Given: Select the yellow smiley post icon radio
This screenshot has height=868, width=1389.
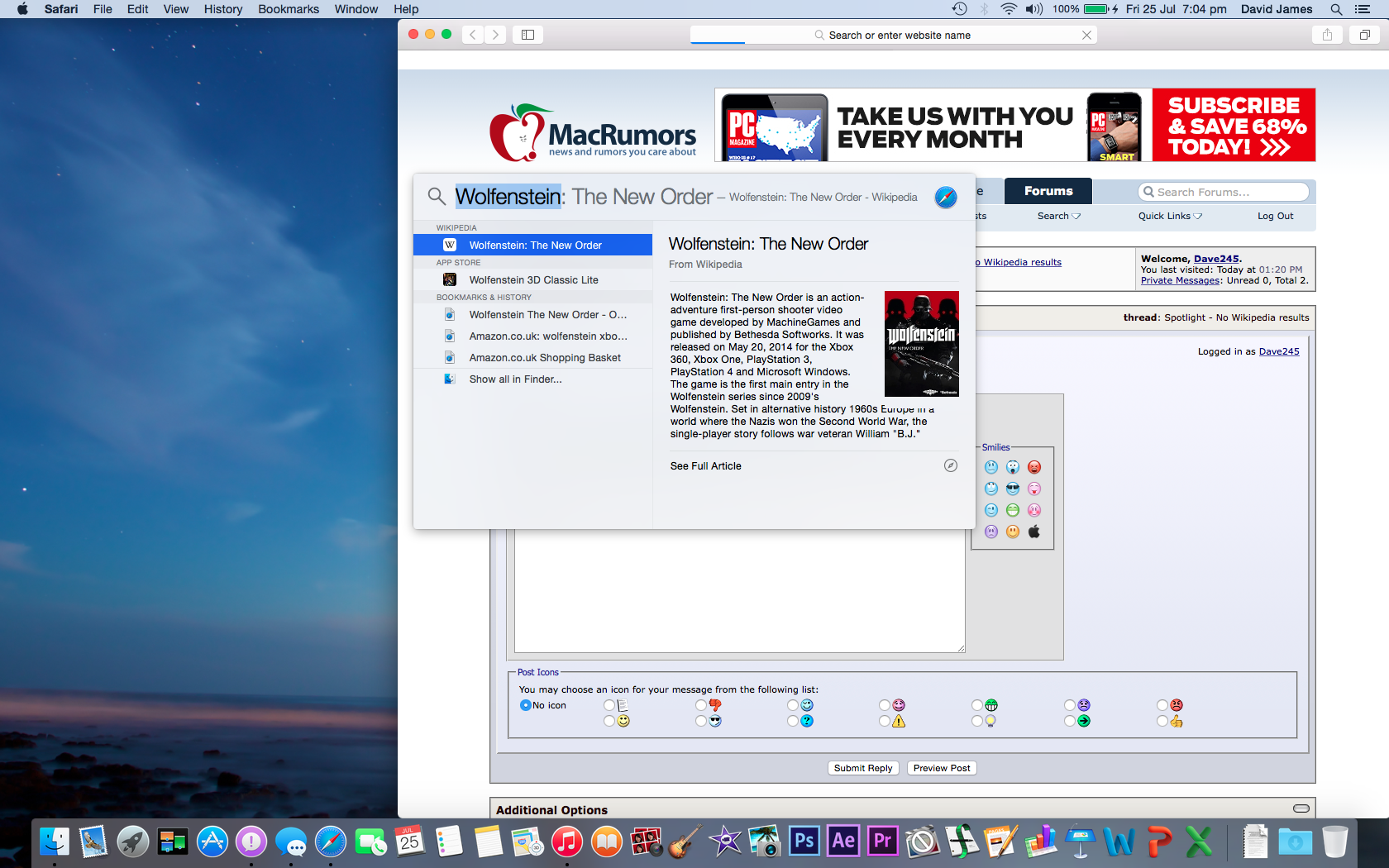Looking at the screenshot, I should (x=609, y=721).
